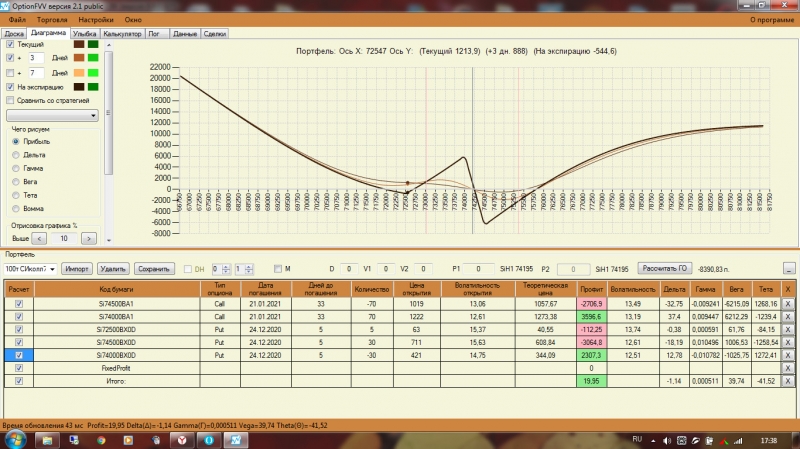This screenshot has height=449, width=800.
Task: Select the Вега radio option
Action: click(16, 182)
